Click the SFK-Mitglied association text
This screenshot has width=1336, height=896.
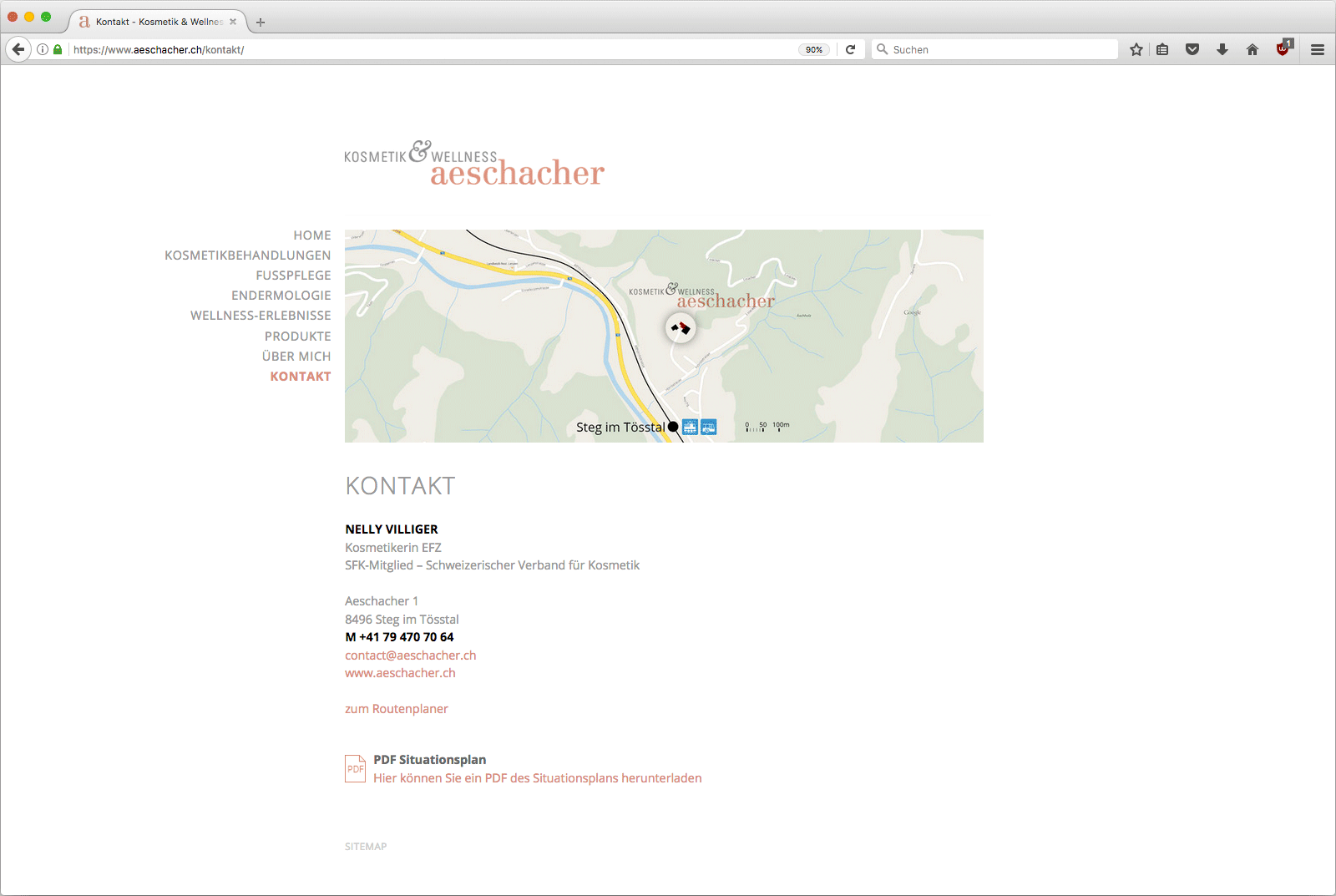pos(492,565)
